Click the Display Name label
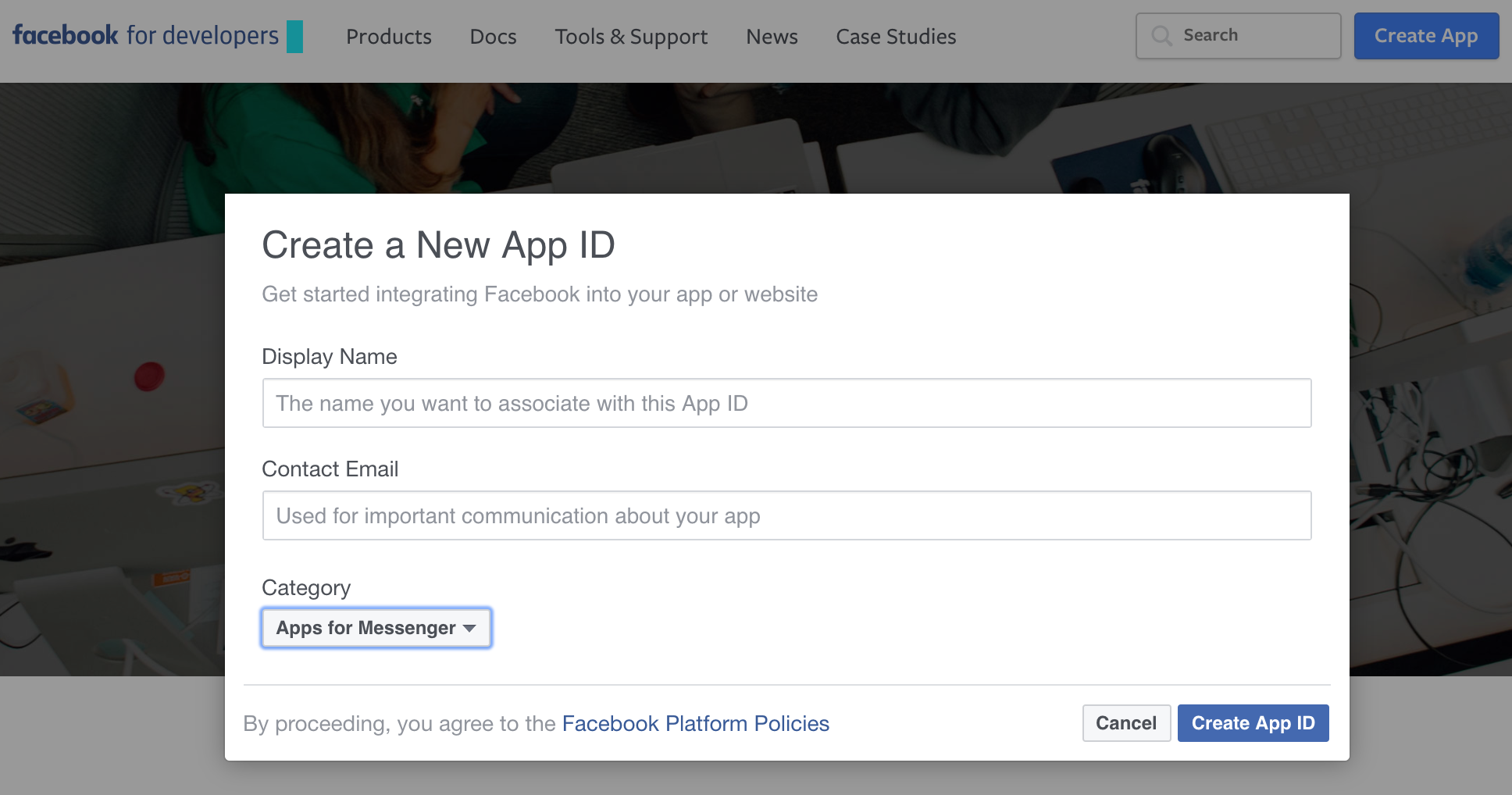 pos(330,357)
